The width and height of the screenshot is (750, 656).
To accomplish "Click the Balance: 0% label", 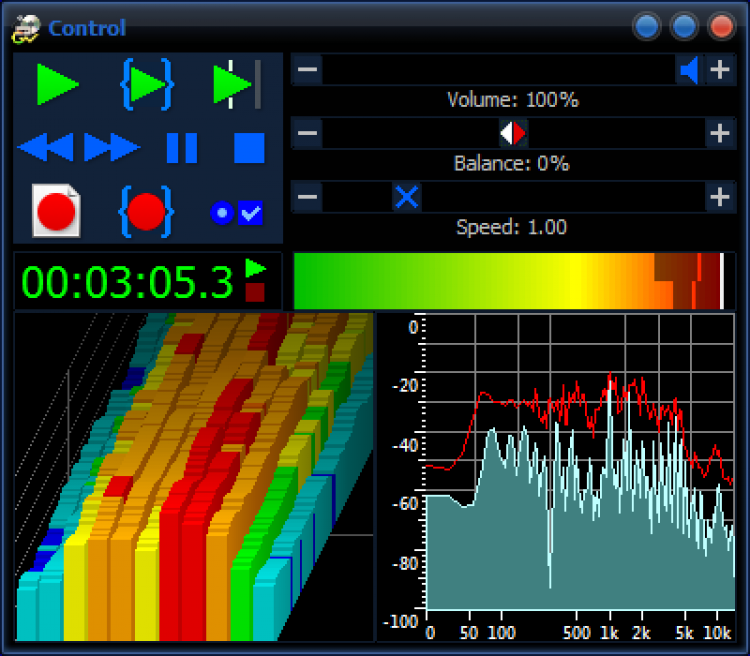I will pyautogui.click(x=511, y=164).
